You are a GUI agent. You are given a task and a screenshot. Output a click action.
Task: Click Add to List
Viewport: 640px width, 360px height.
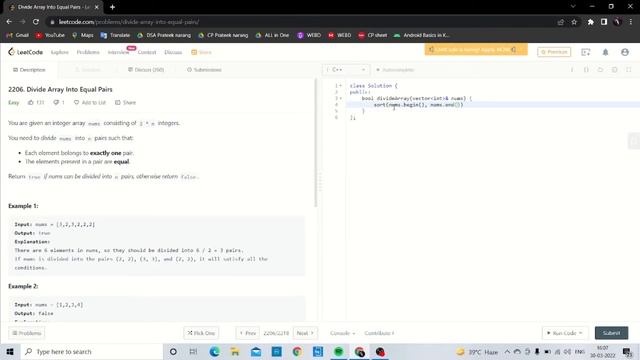click(90, 102)
